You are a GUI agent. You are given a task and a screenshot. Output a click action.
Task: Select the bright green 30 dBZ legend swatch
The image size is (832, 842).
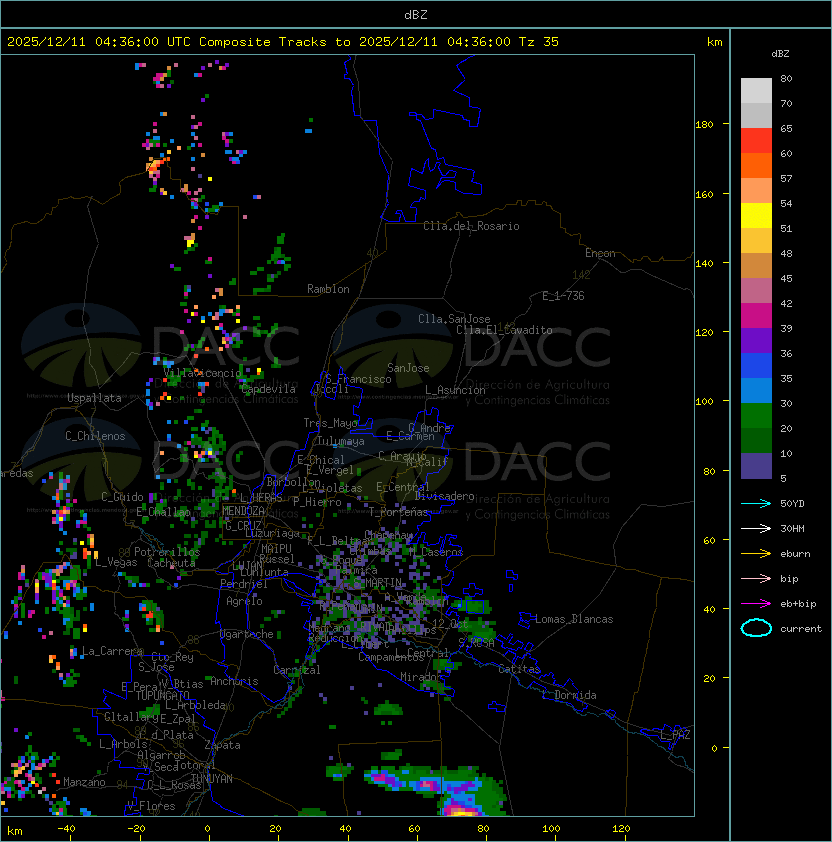pos(756,416)
